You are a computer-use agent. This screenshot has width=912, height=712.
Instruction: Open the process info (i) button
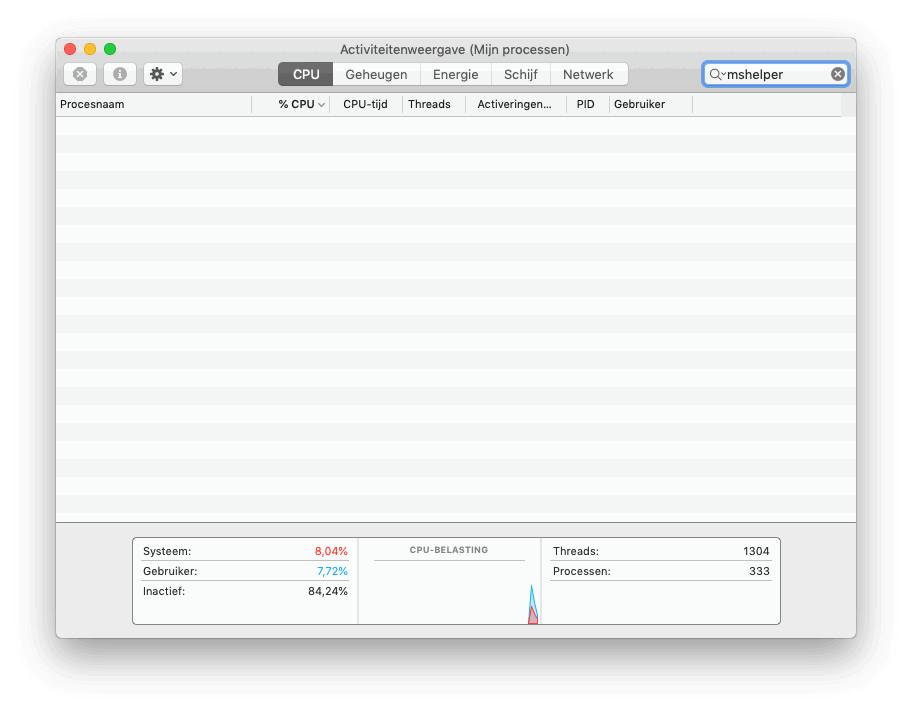pyautogui.click(x=120, y=74)
